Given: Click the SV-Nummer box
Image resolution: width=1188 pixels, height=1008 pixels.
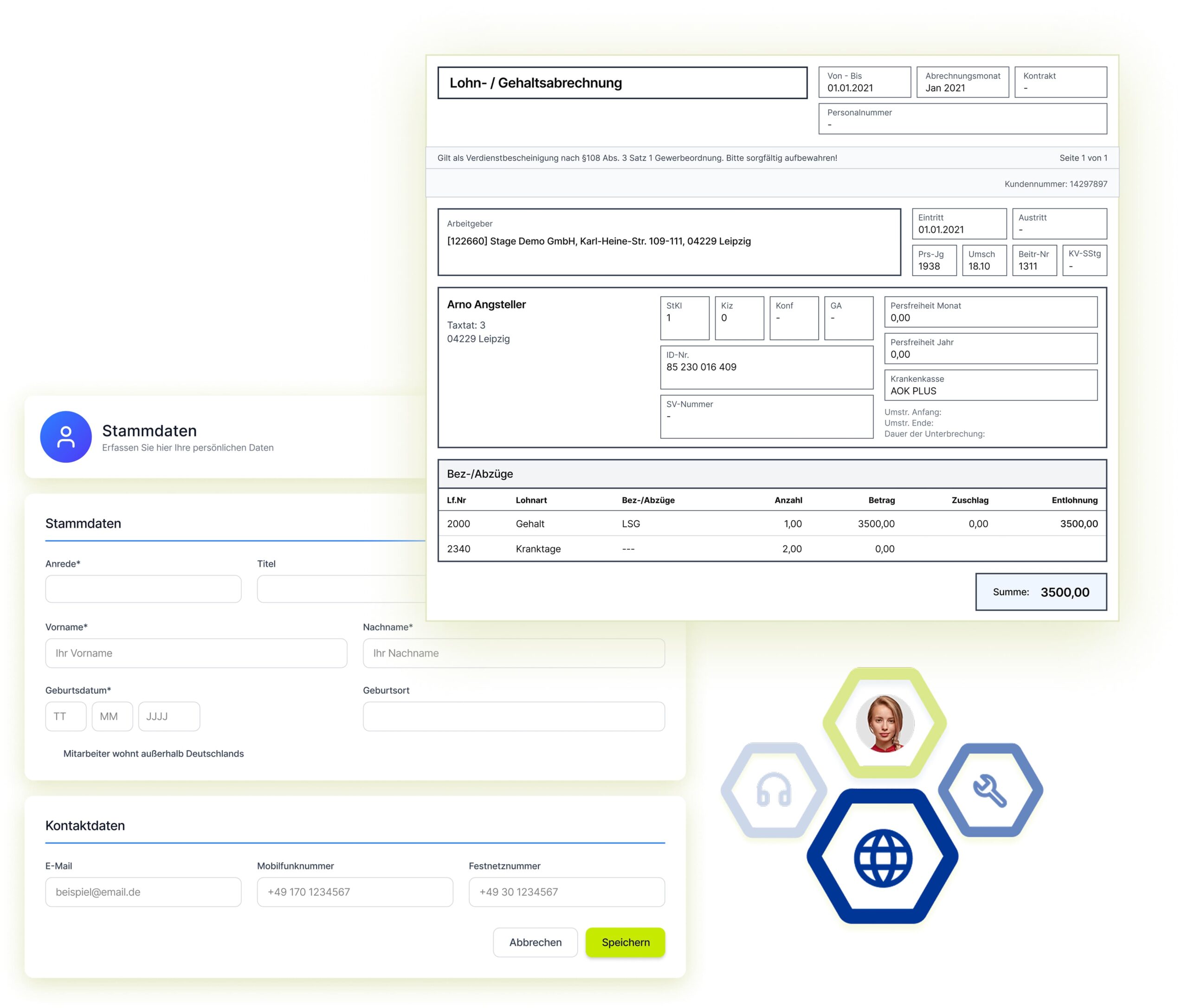Looking at the screenshot, I should (x=767, y=417).
